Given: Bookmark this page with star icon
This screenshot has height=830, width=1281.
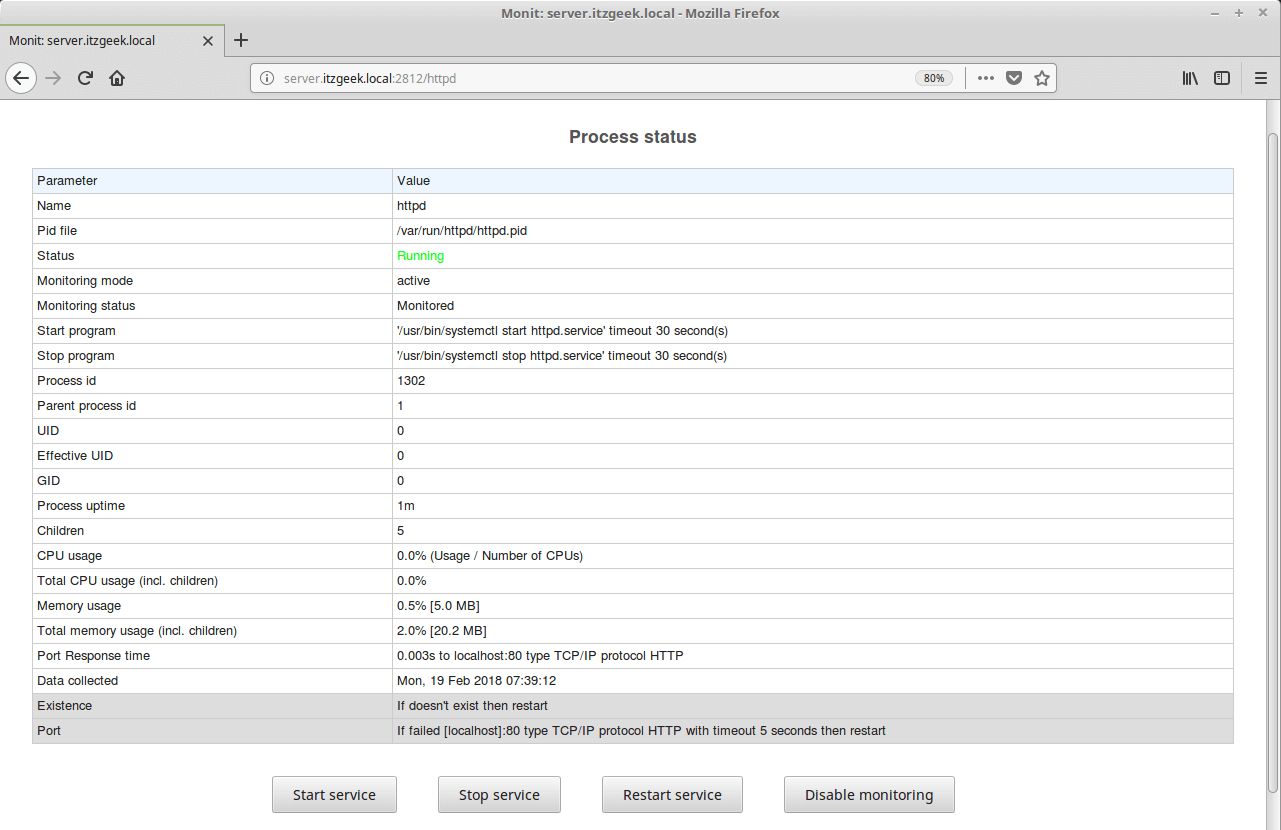Looking at the screenshot, I should coord(1042,78).
